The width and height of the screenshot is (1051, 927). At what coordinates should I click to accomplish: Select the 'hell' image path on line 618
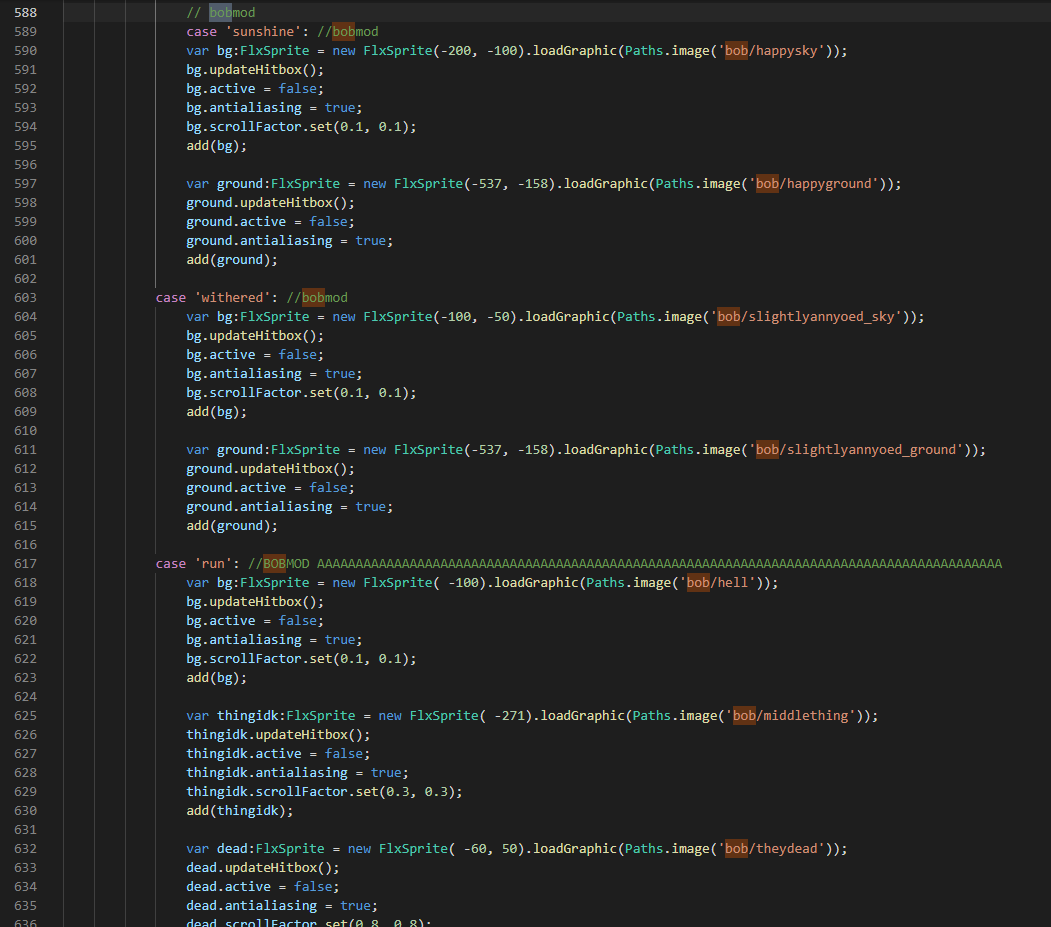731,582
